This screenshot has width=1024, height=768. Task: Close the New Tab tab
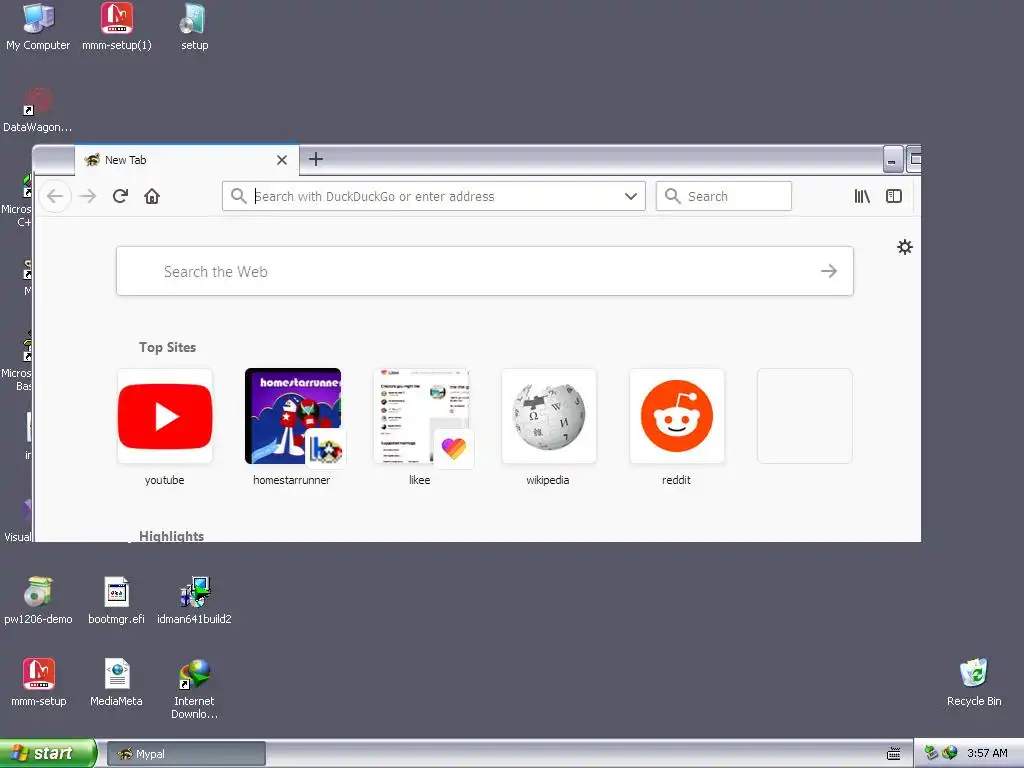(x=282, y=160)
